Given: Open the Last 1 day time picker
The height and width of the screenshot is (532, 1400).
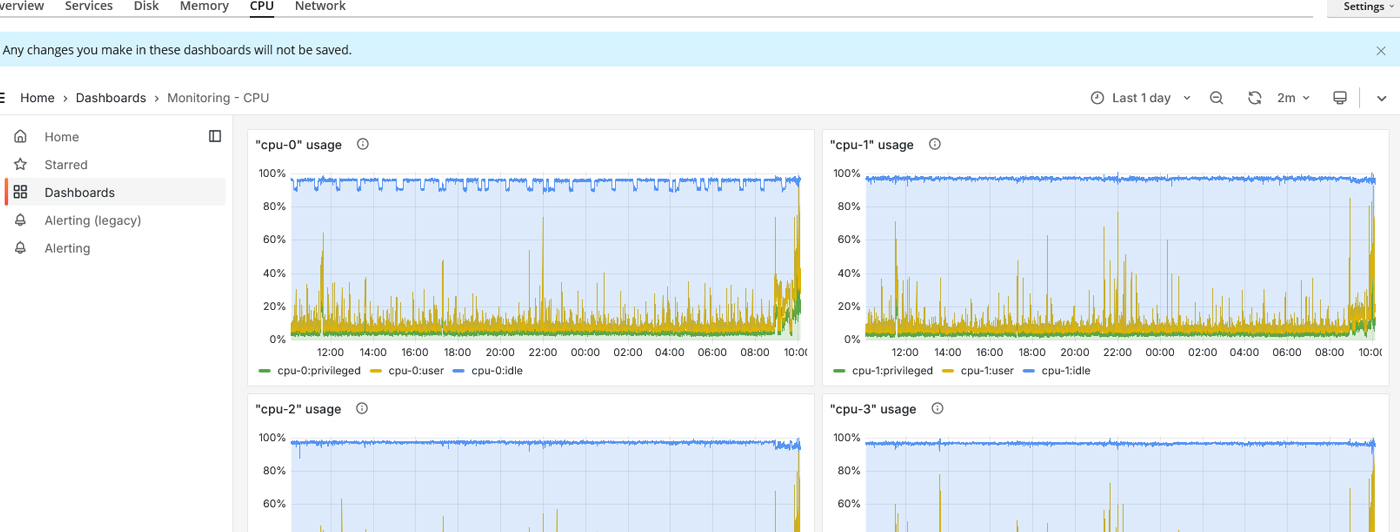Looking at the screenshot, I should pyautogui.click(x=1141, y=98).
